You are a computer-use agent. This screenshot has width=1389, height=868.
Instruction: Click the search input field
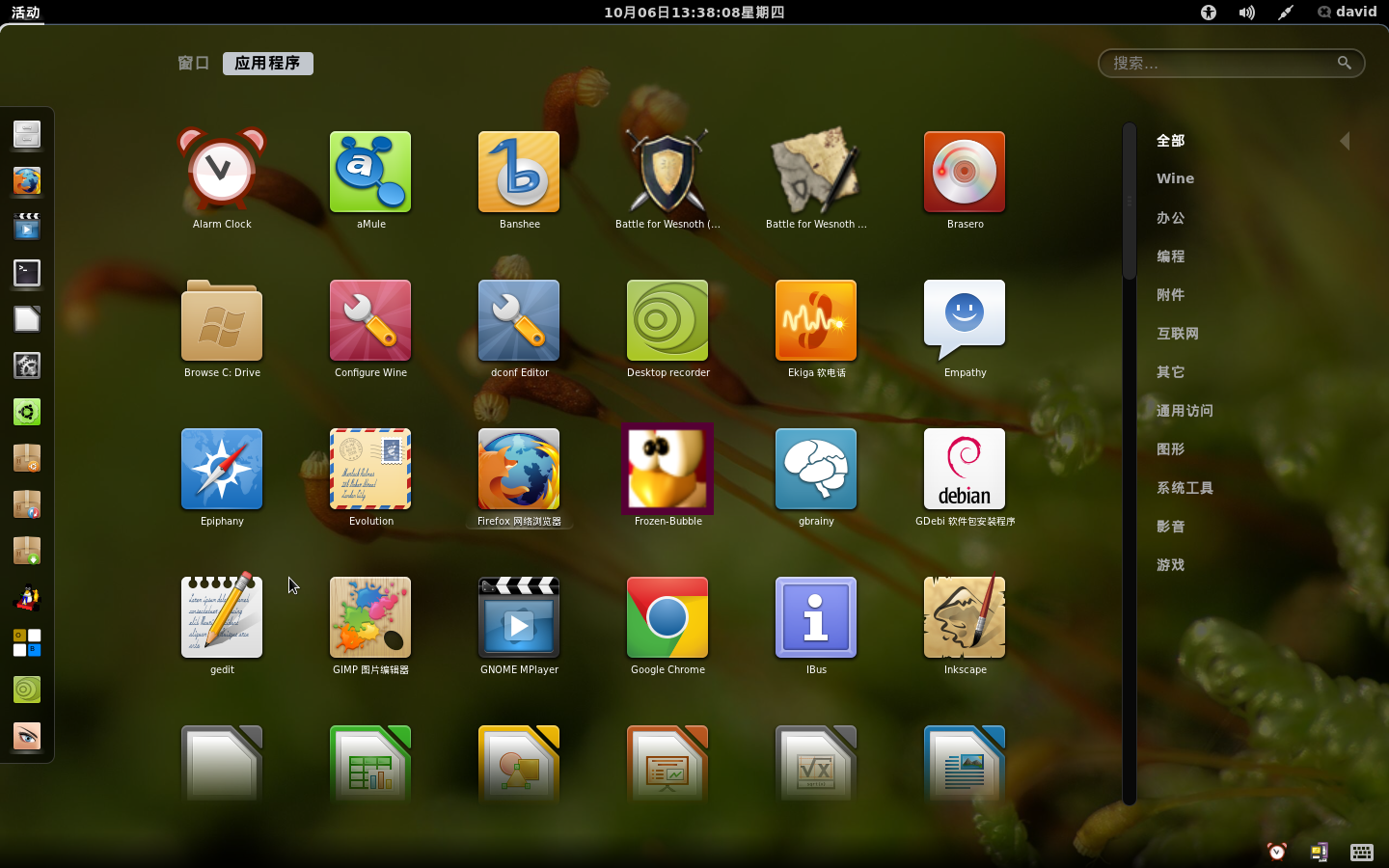click(x=1220, y=64)
